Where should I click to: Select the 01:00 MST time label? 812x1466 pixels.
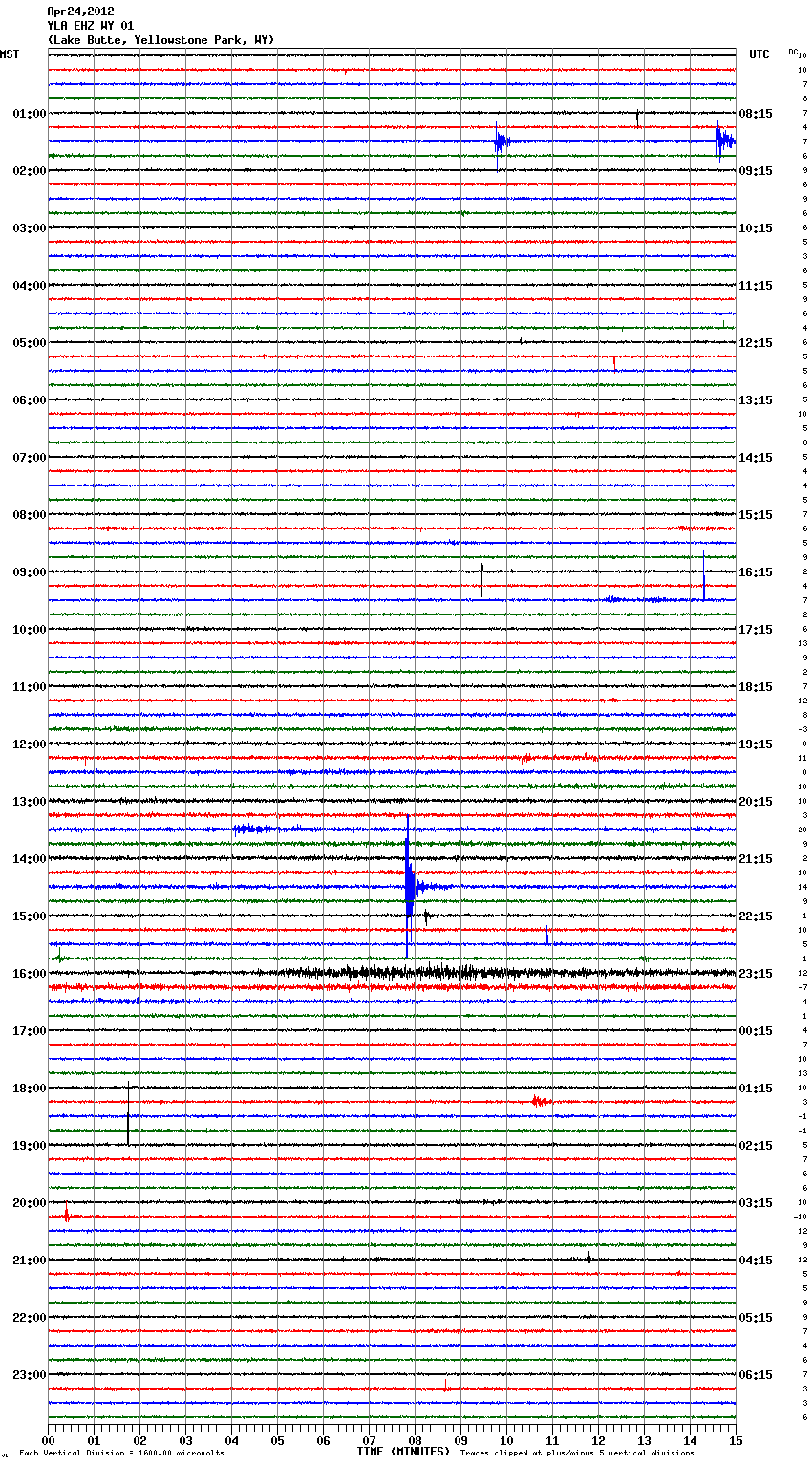click(x=29, y=114)
